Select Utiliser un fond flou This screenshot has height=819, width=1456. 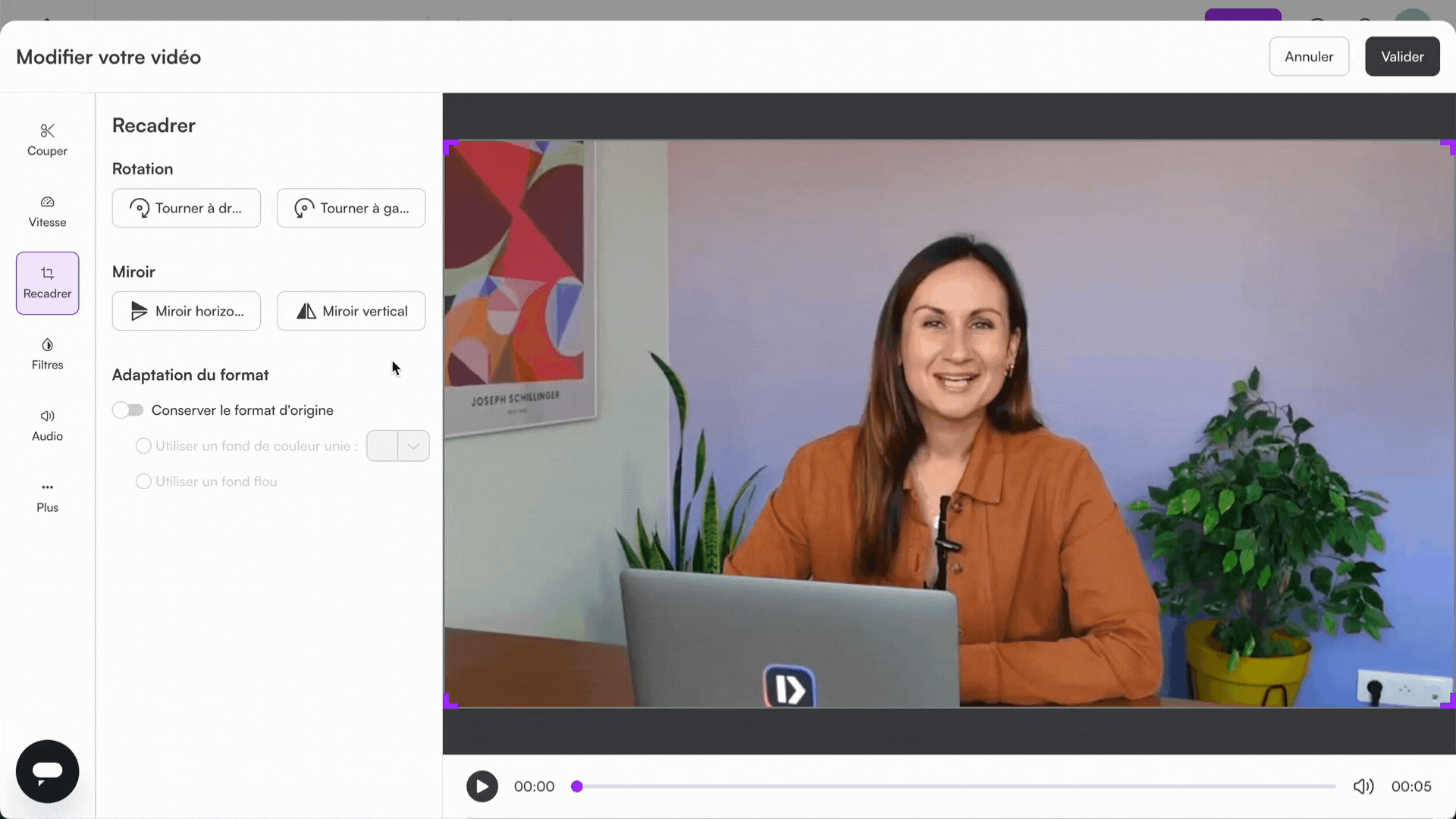[x=143, y=481]
